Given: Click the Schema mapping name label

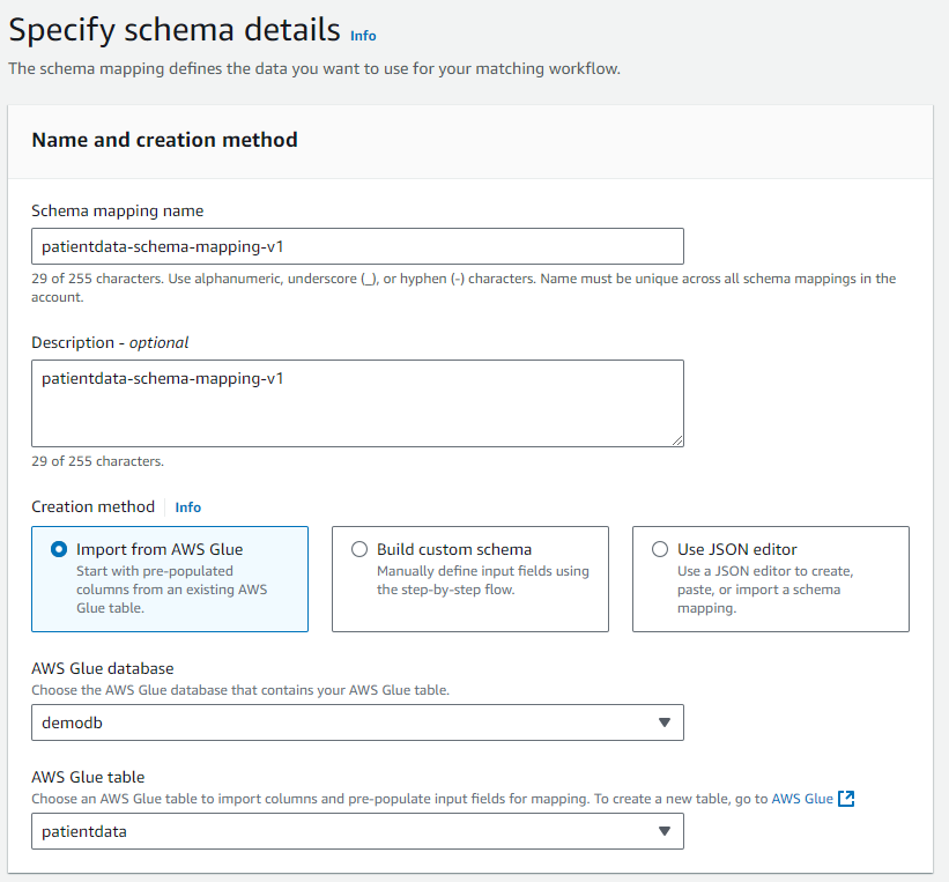Looking at the screenshot, I should pos(117,210).
